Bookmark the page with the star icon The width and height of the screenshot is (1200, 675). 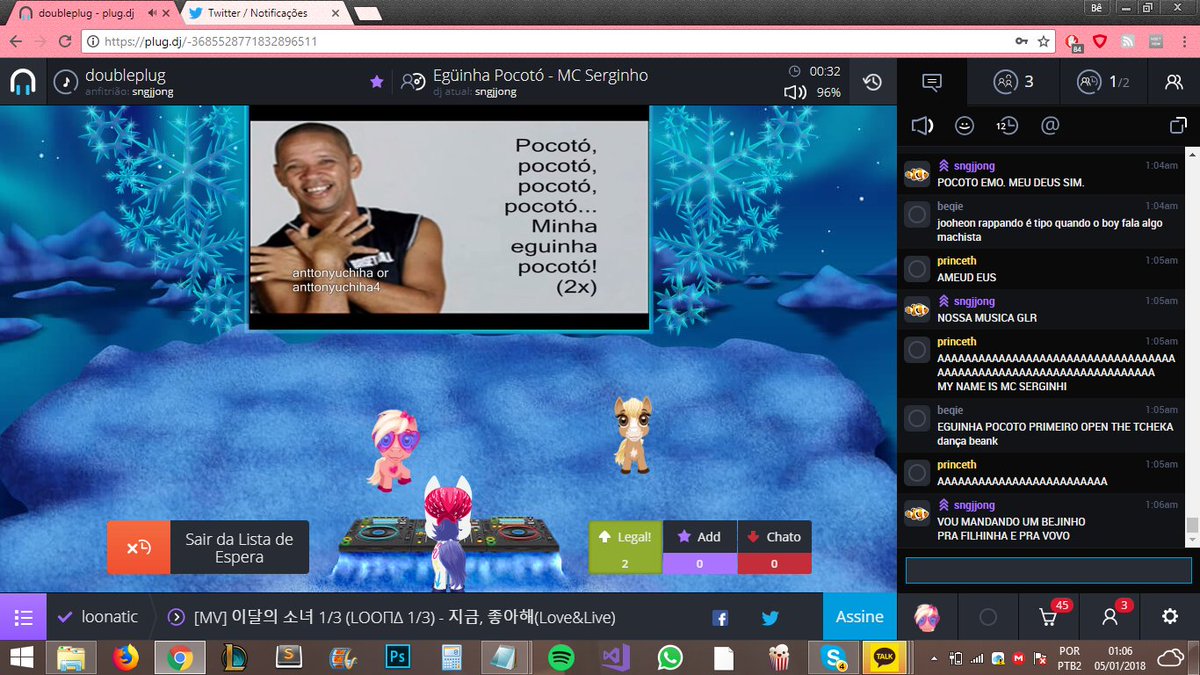point(1043,41)
